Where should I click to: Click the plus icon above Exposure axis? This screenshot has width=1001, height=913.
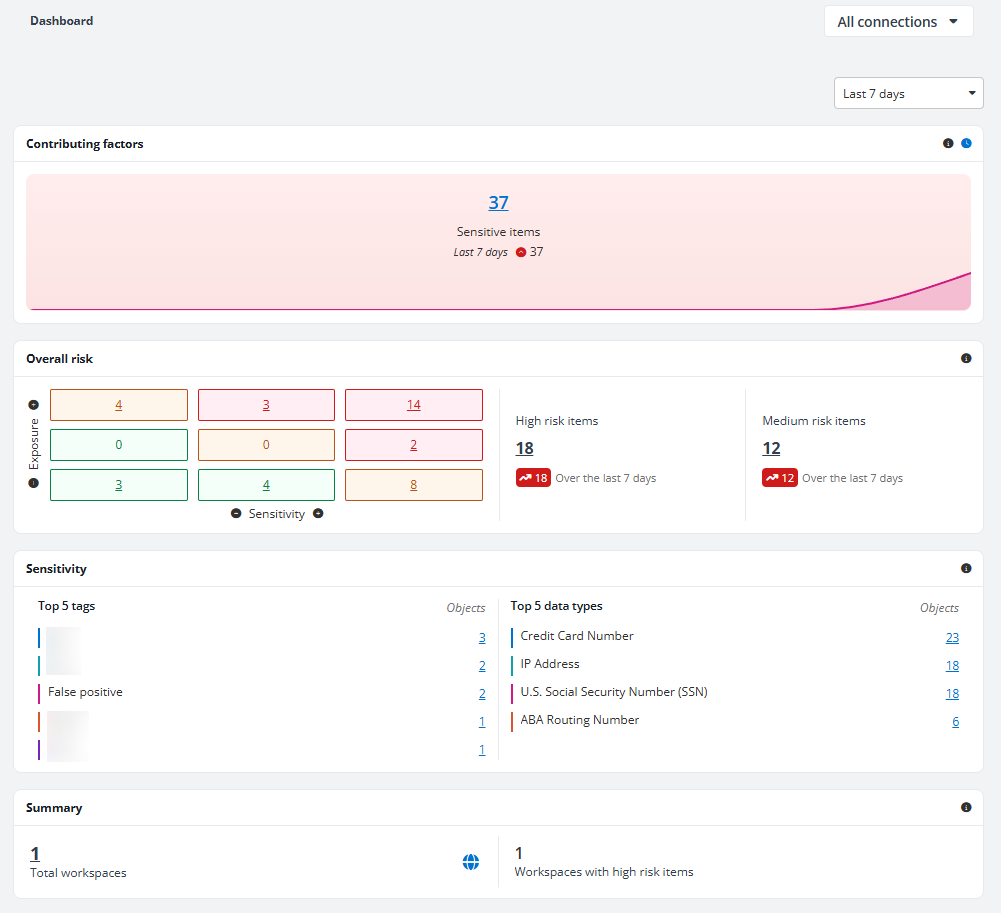point(34,405)
